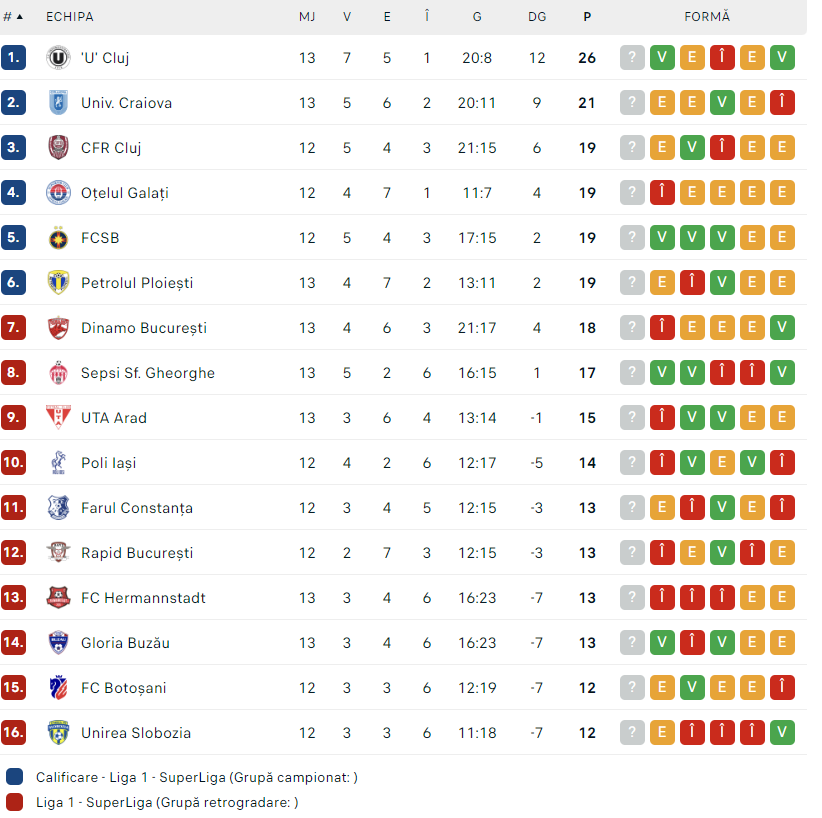Viewport: 822px width, 818px height.
Task: Click the FC Hermannstadt club crest
Action: (60, 598)
